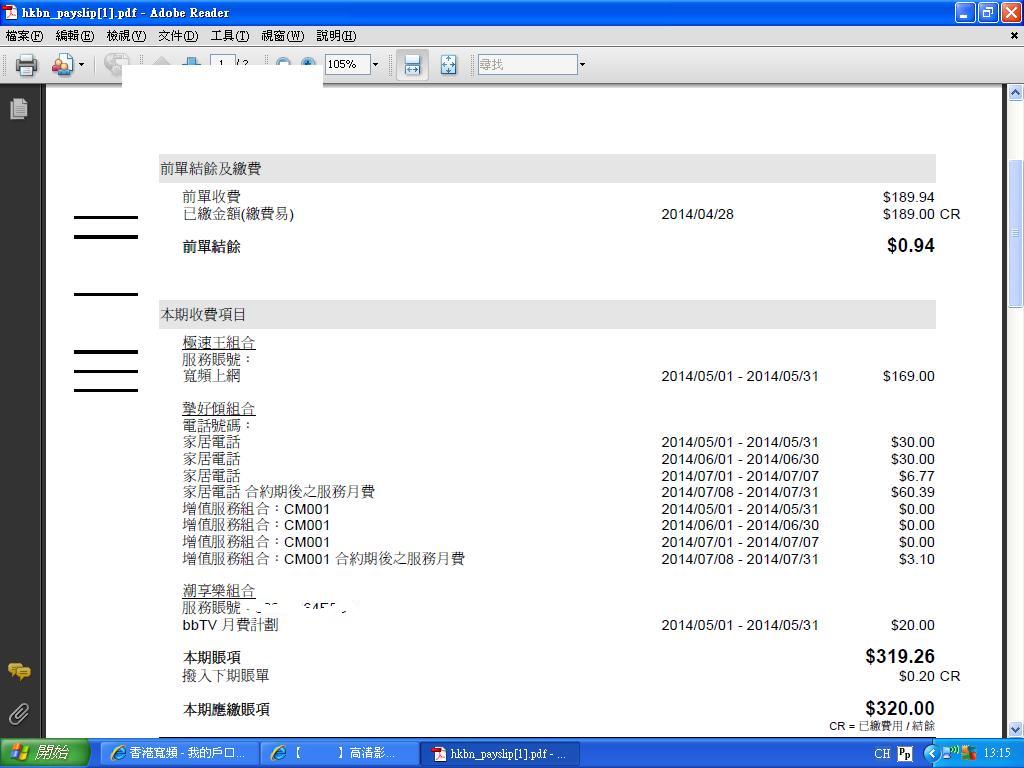
Task: Click the $0.20 CR carried forward amount
Action: pos(929,677)
